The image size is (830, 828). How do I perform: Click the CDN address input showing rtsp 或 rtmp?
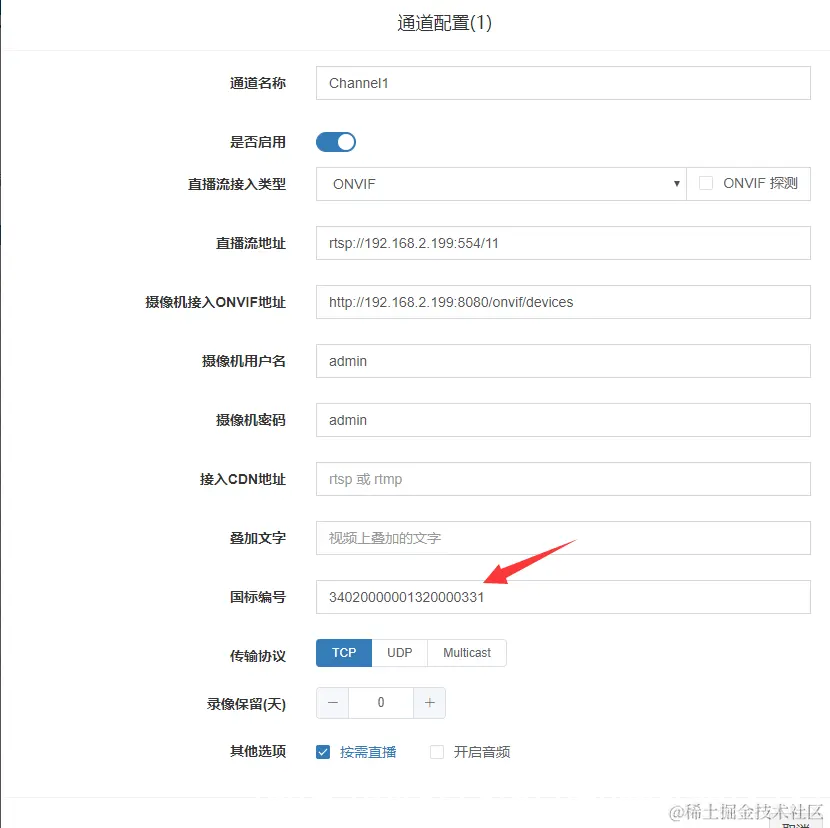click(563, 479)
